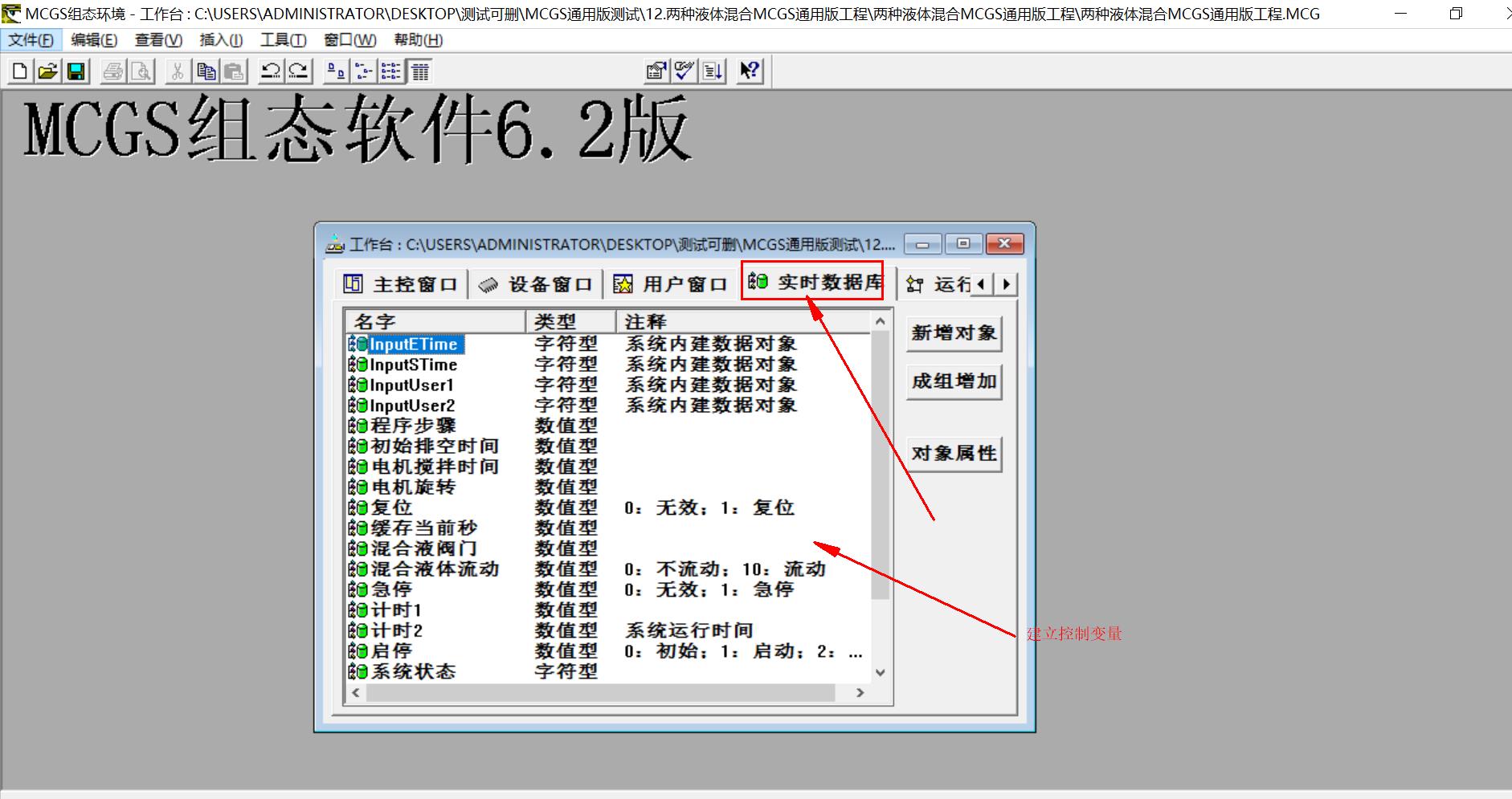Viewport: 1512px width, 799px height.
Task: Cut the selected item
Action: coord(178,71)
